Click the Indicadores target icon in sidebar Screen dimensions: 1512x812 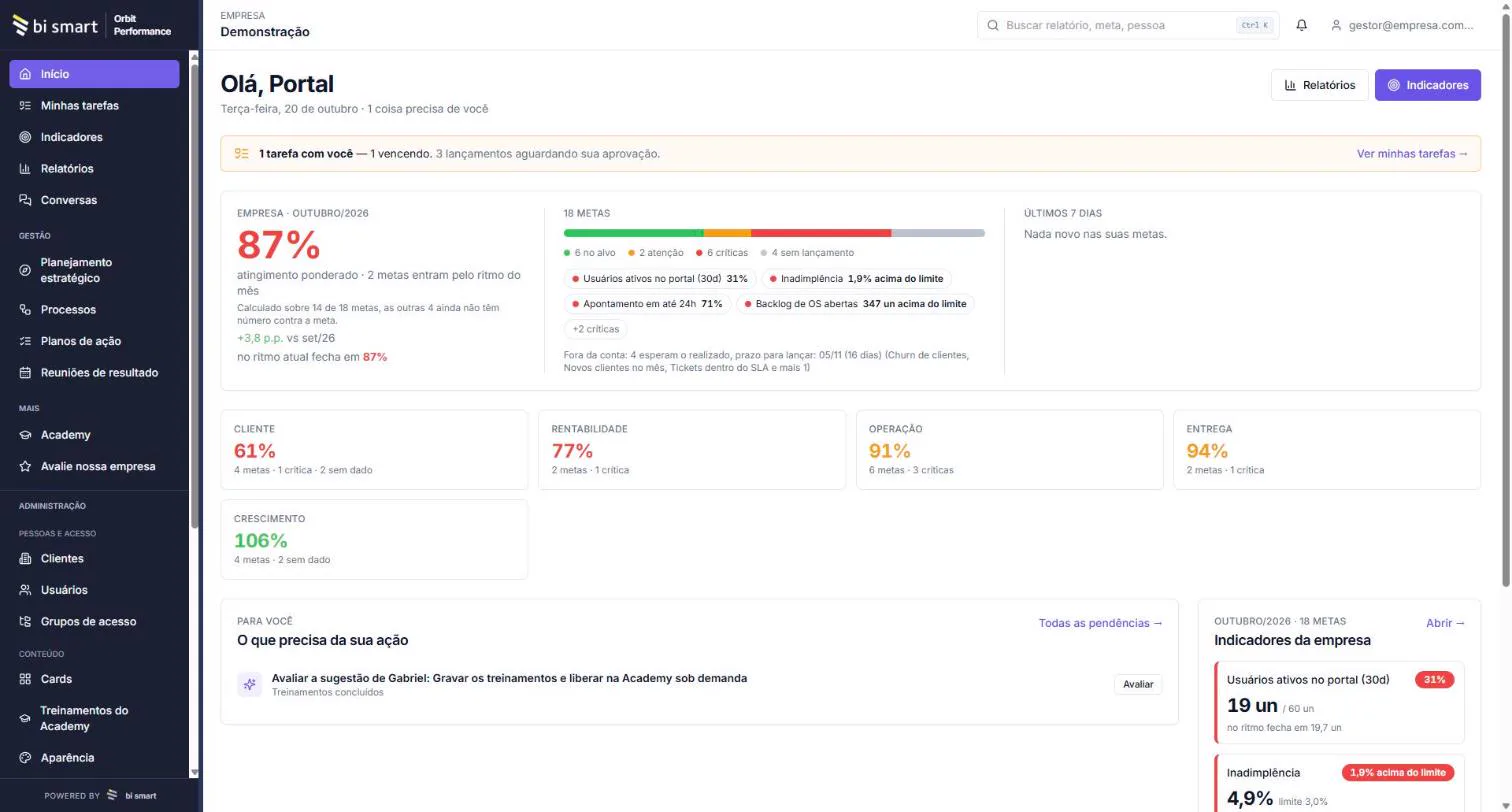coord(26,137)
